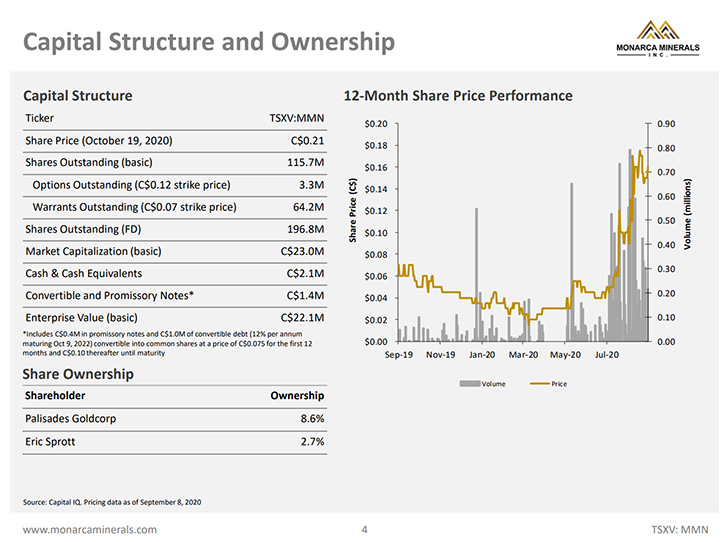This screenshot has width=725, height=542.
Task: Select the '12-Month Share Price Performance' heading
Action: (x=458, y=96)
